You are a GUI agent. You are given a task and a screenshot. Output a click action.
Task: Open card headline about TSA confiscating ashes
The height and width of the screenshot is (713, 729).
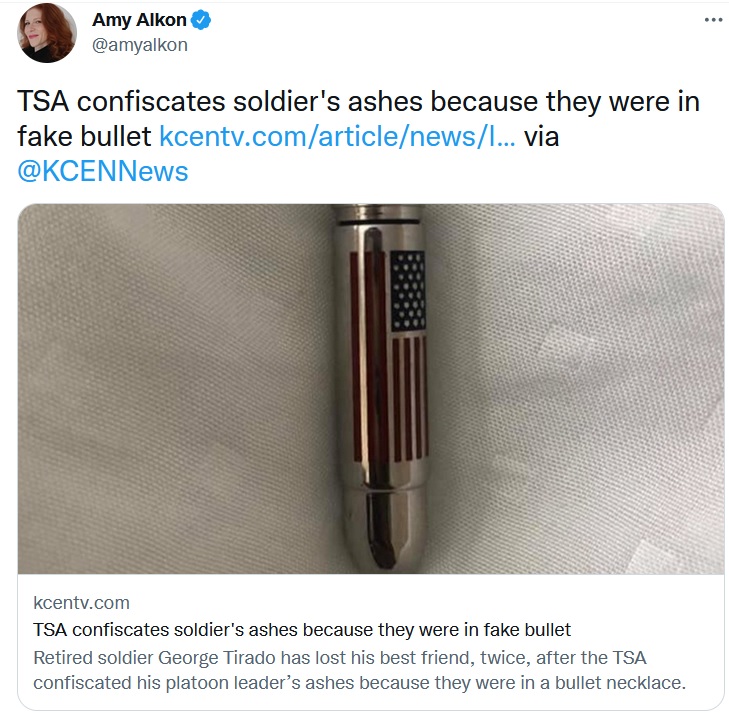coord(302,630)
